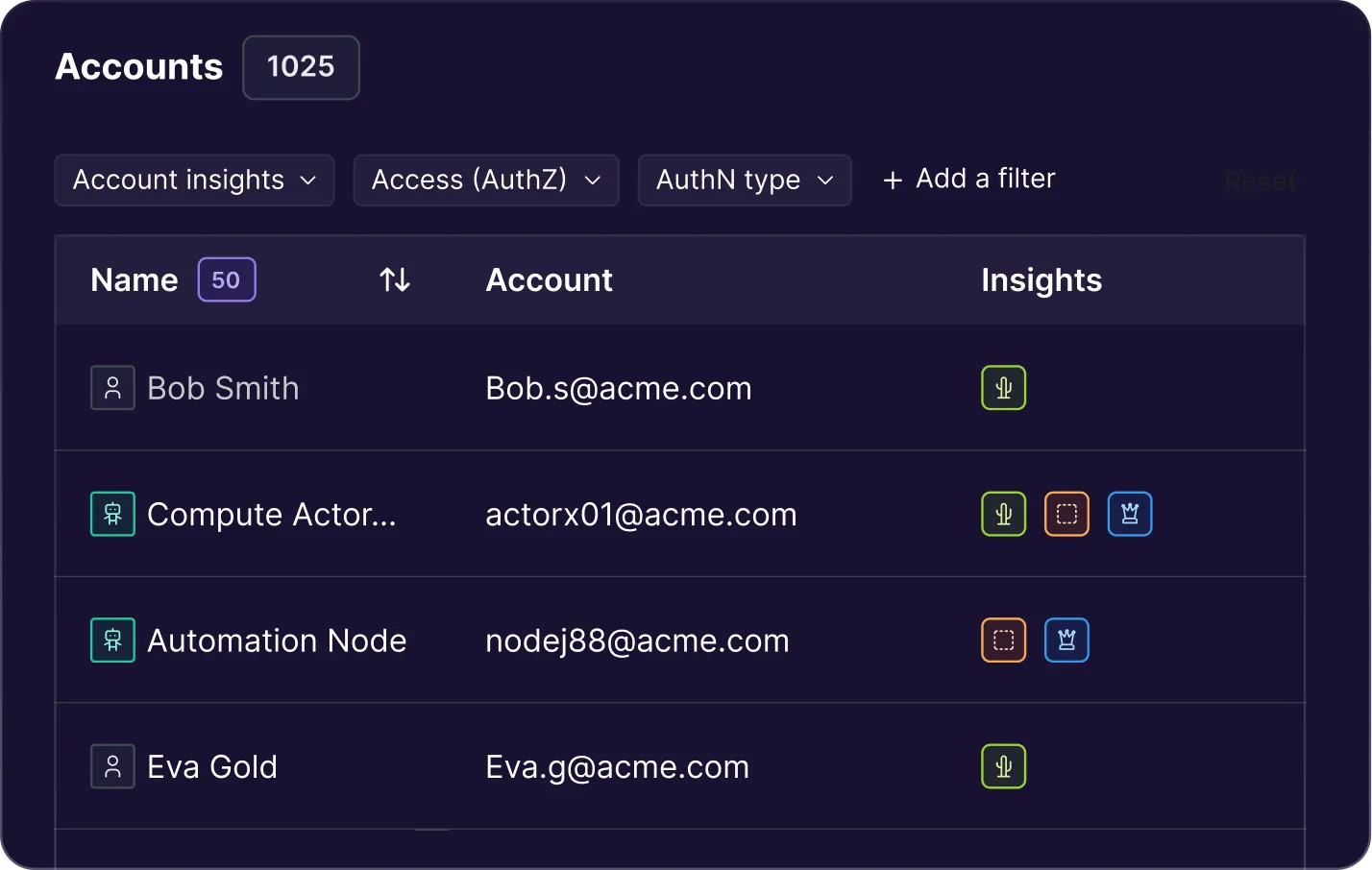This screenshot has height=870, width=1372.
Task: Click the Insights column header
Action: coord(1041,280)
